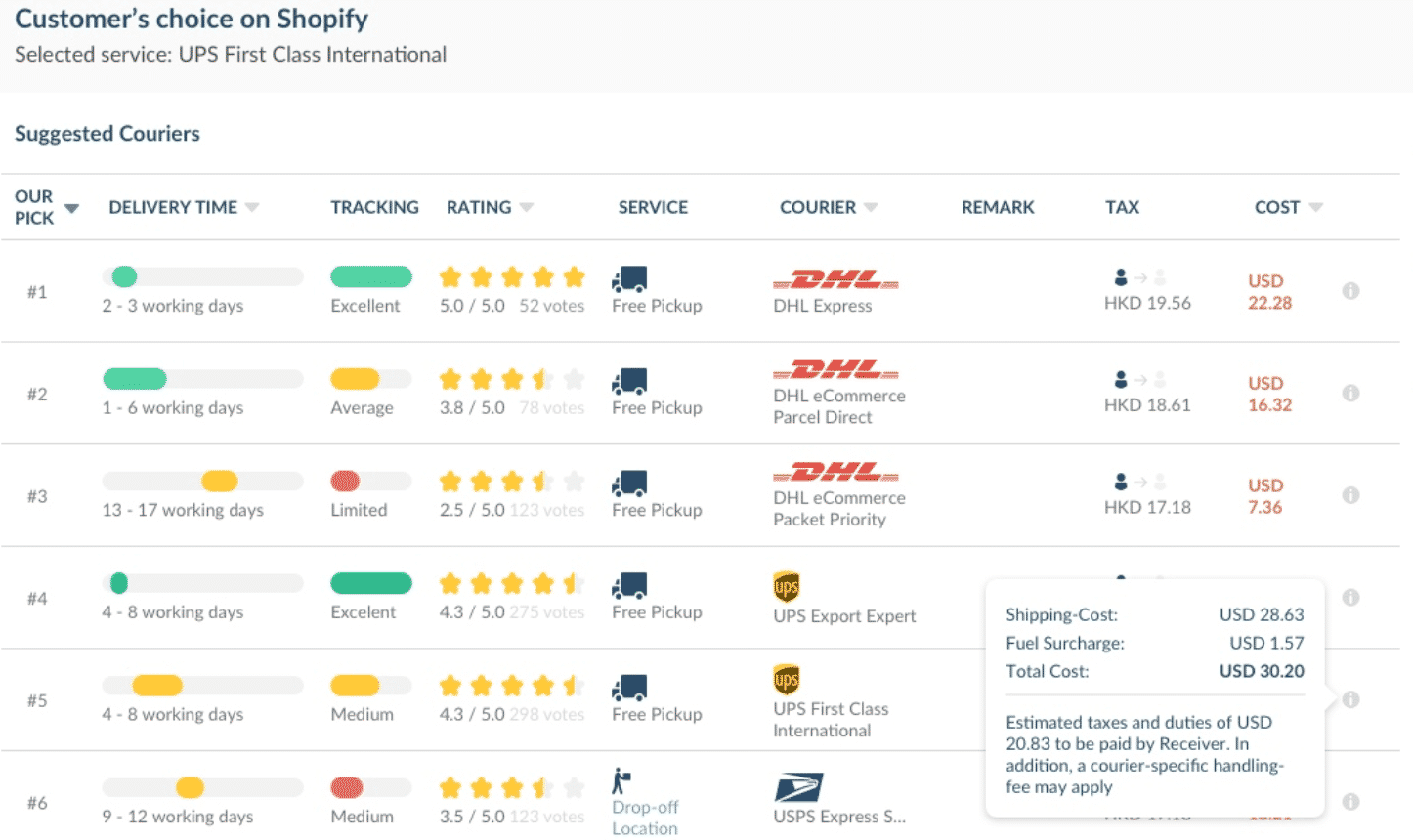Image resolution: width=1413 pixels, height=840 pixels.
Task: Click Free Pickup truck icon in row #4
Action: click(x=630, y=586)
